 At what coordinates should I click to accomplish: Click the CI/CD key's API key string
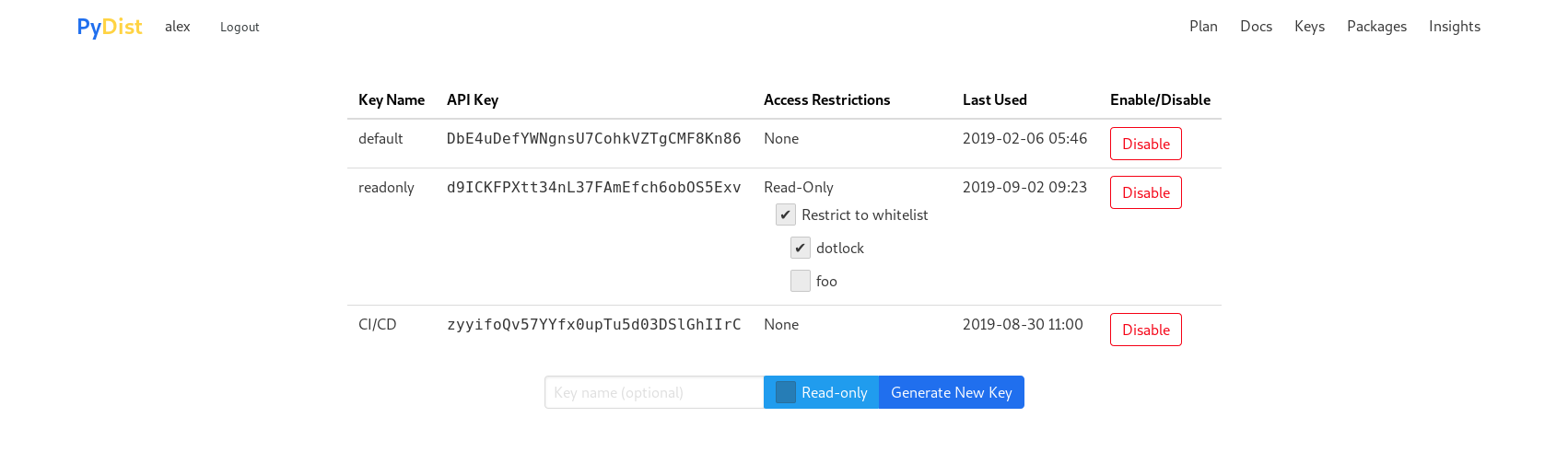593,325
